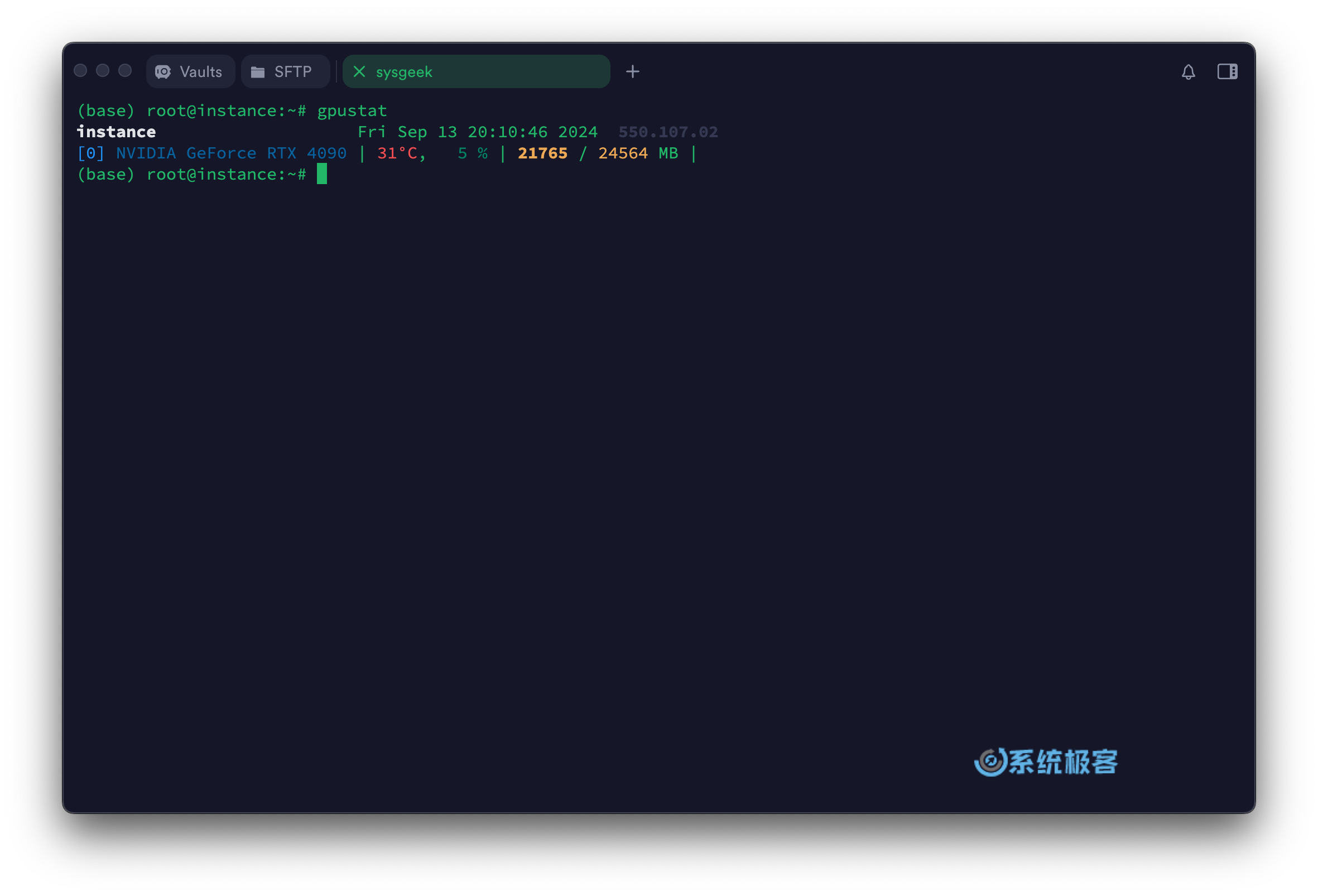Click 'NVIDIA GeForce RTX 4090' text

231,153
